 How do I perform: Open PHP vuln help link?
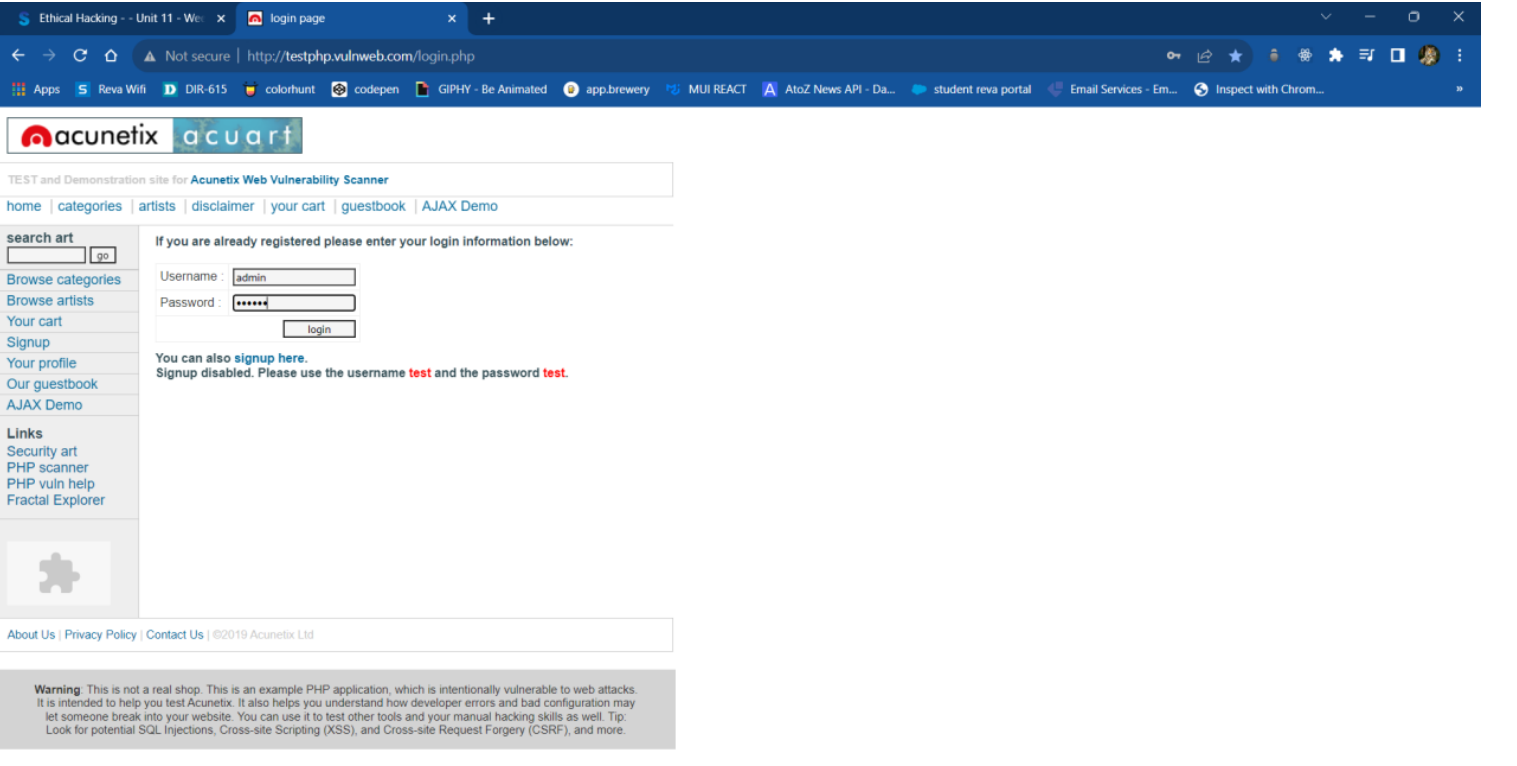[50, 484]
